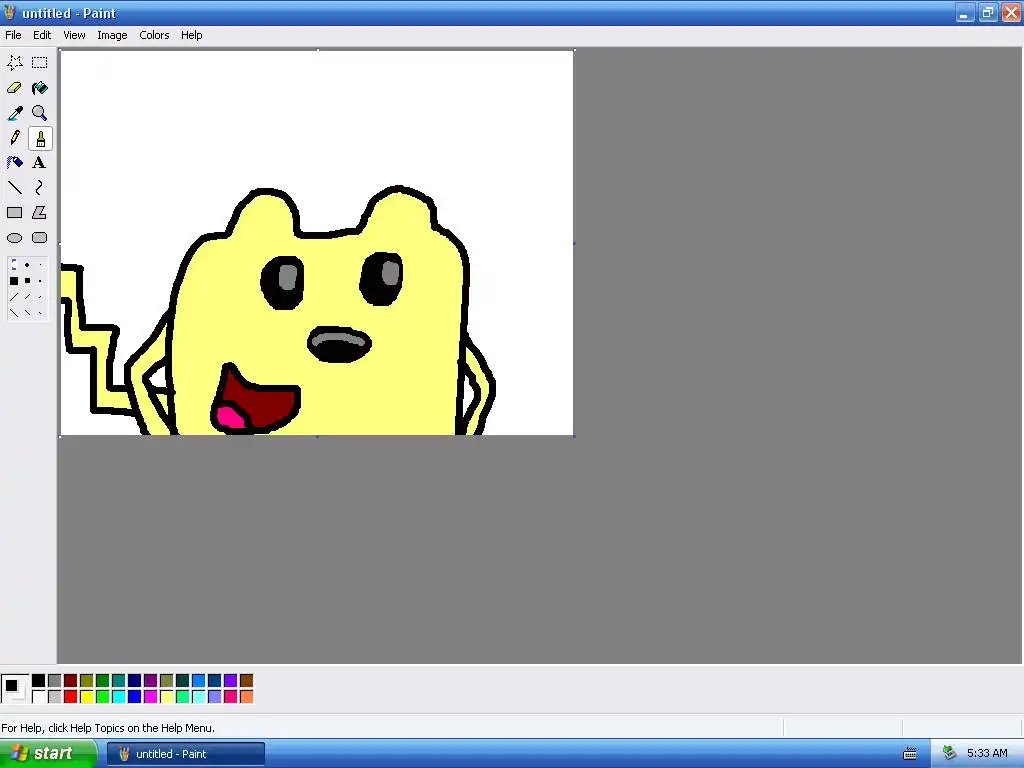
Task: Select the medium backslash brush shape
Action: click(x=27, y=313)
